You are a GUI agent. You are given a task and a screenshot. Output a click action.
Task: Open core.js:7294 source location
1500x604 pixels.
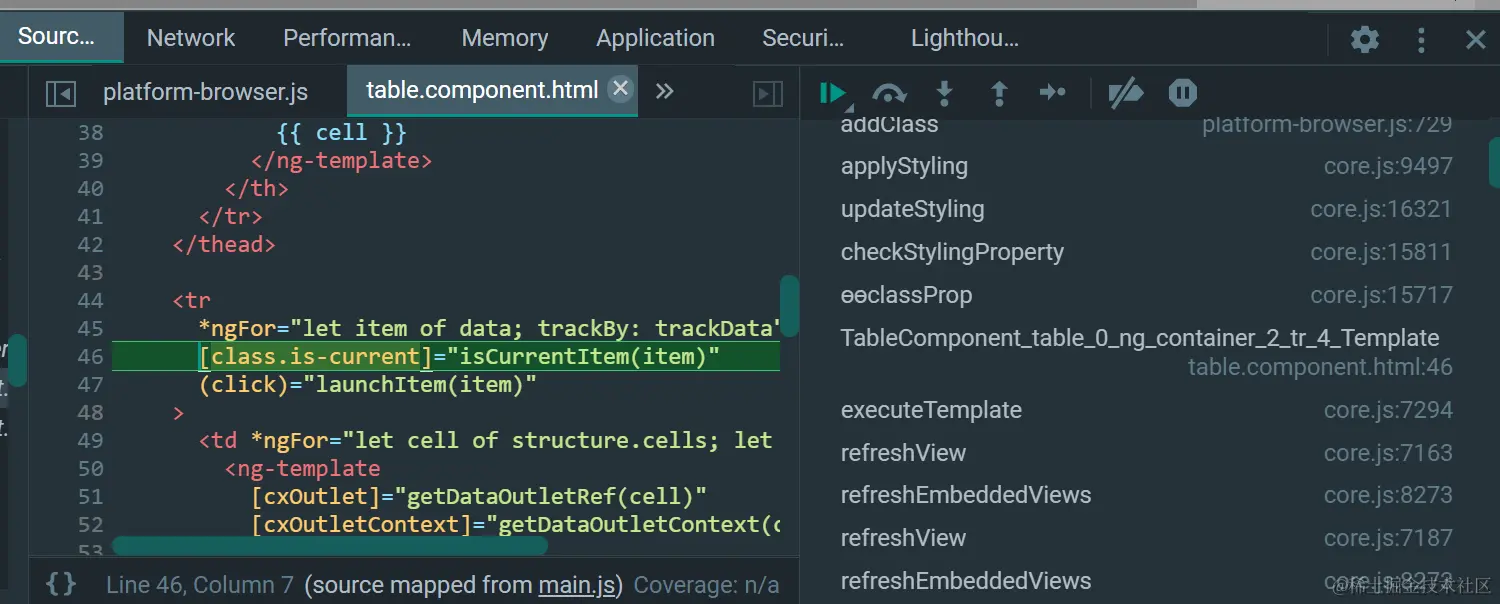click(1388, 410)
